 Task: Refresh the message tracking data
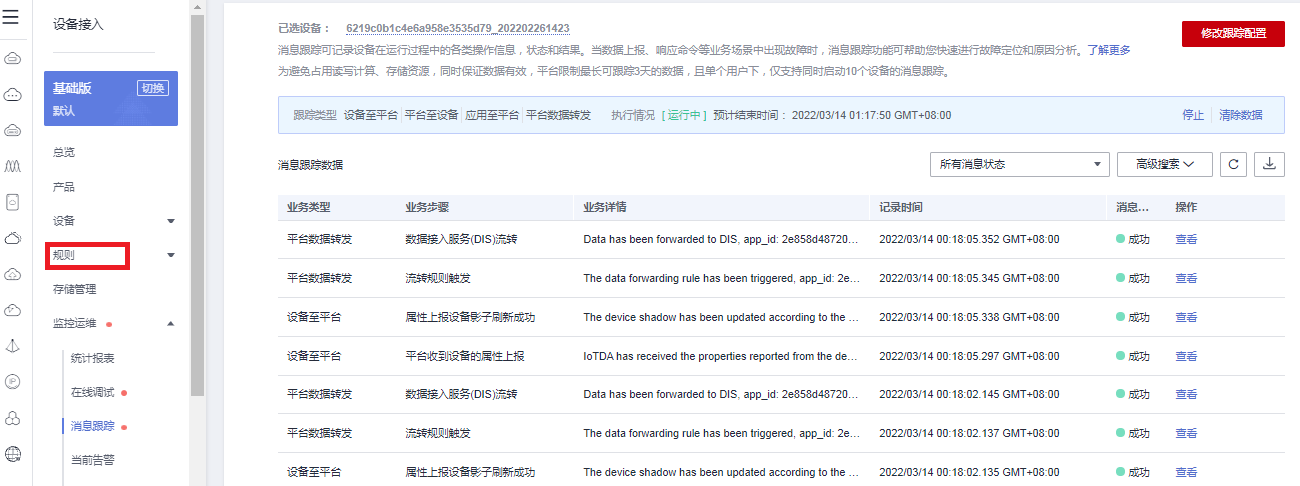click(x=1233, y=164)
